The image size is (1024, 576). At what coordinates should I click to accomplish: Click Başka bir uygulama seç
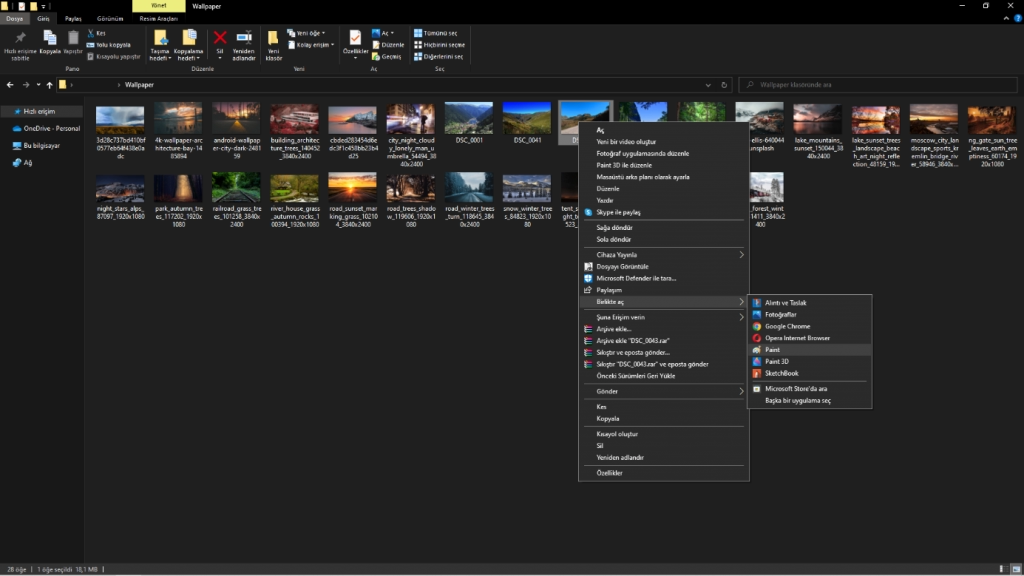tap(798, 400)
